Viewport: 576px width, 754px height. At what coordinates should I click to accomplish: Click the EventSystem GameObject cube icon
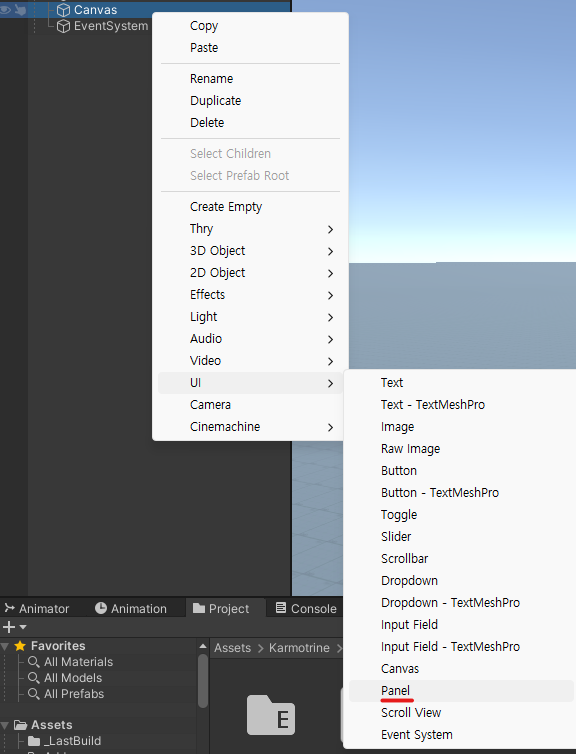(63, 26)
